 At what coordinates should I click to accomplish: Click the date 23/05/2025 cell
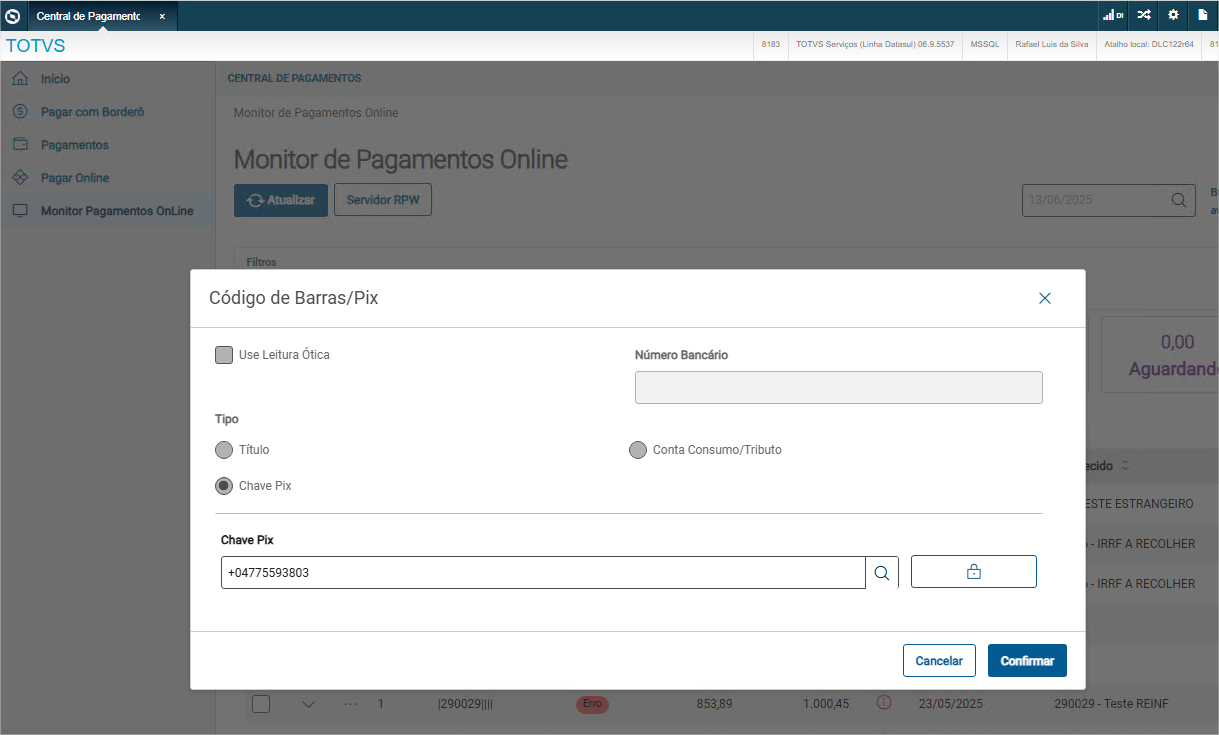[951, 704]
